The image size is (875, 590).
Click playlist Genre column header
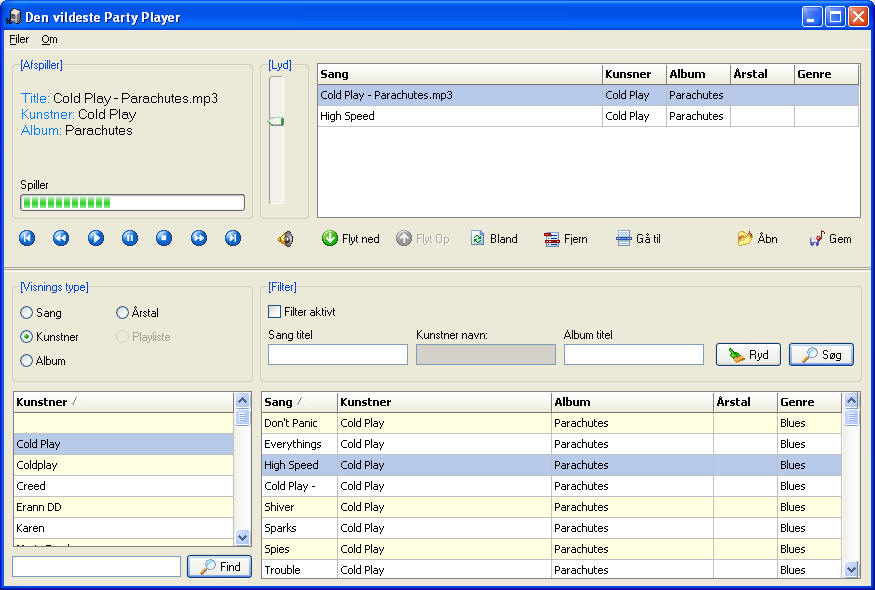(826, 74)
